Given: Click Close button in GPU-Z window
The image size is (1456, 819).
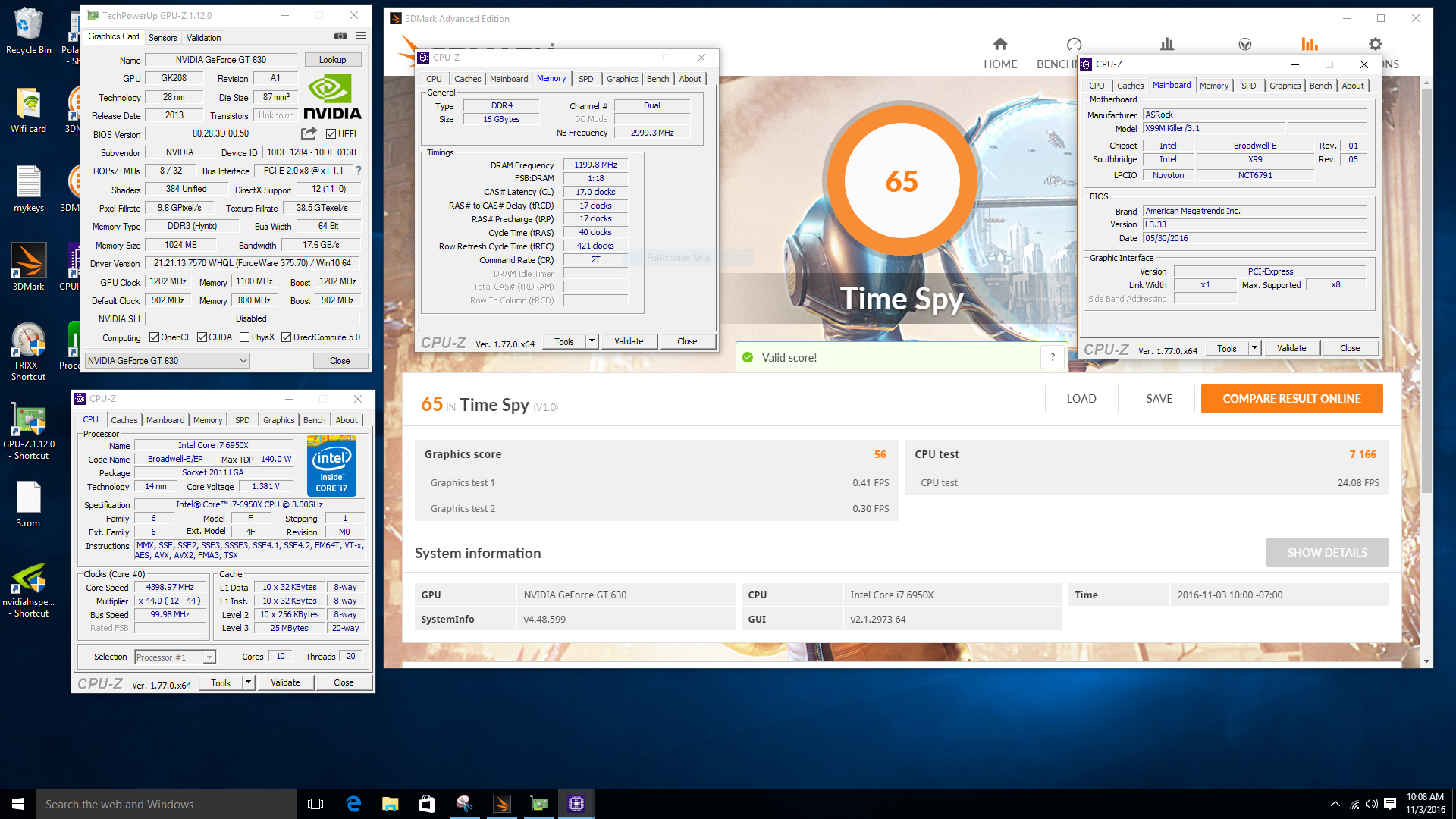Looking at the screenshot, I should coord(340,361).
